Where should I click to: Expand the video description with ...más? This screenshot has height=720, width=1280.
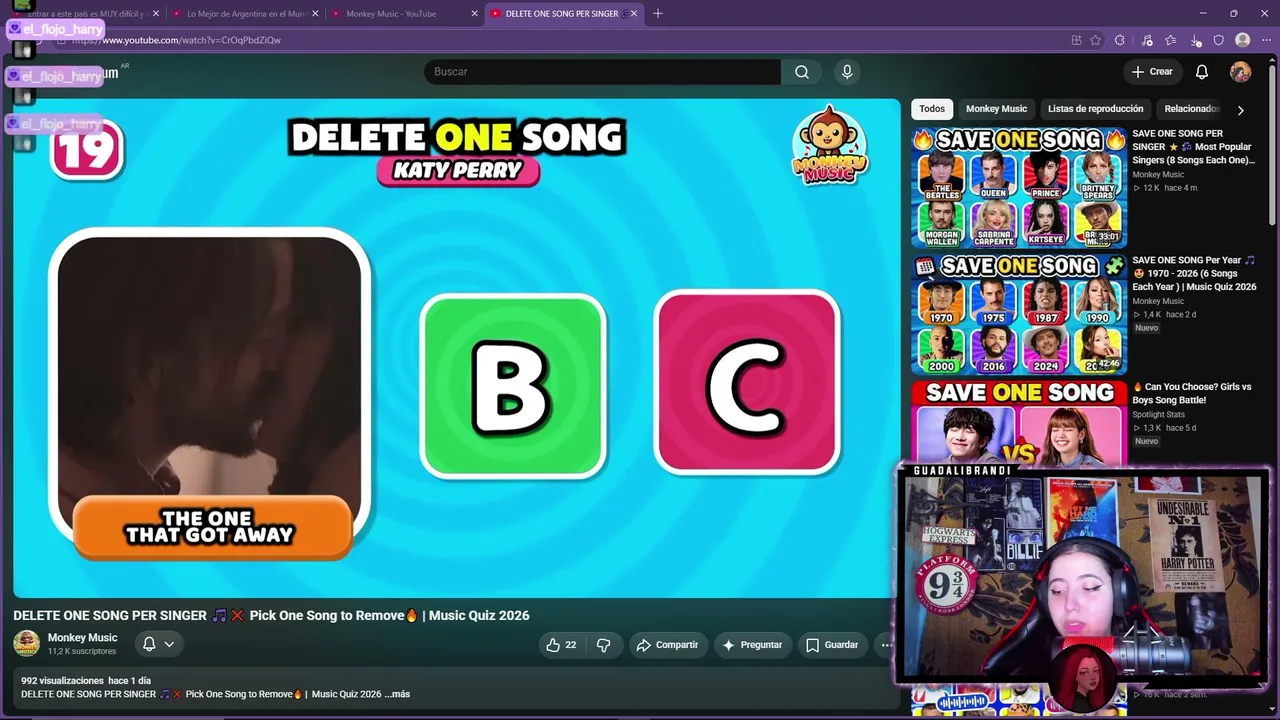399,694
